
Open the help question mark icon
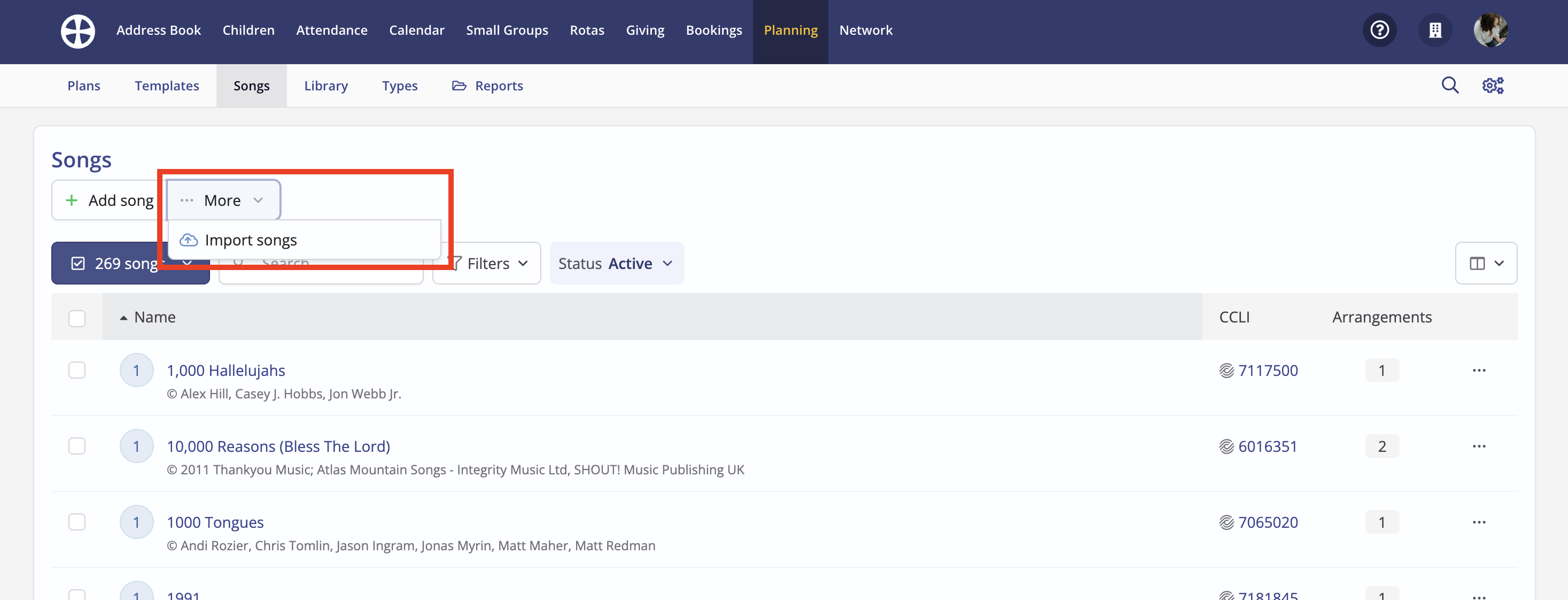(1379, 30)
